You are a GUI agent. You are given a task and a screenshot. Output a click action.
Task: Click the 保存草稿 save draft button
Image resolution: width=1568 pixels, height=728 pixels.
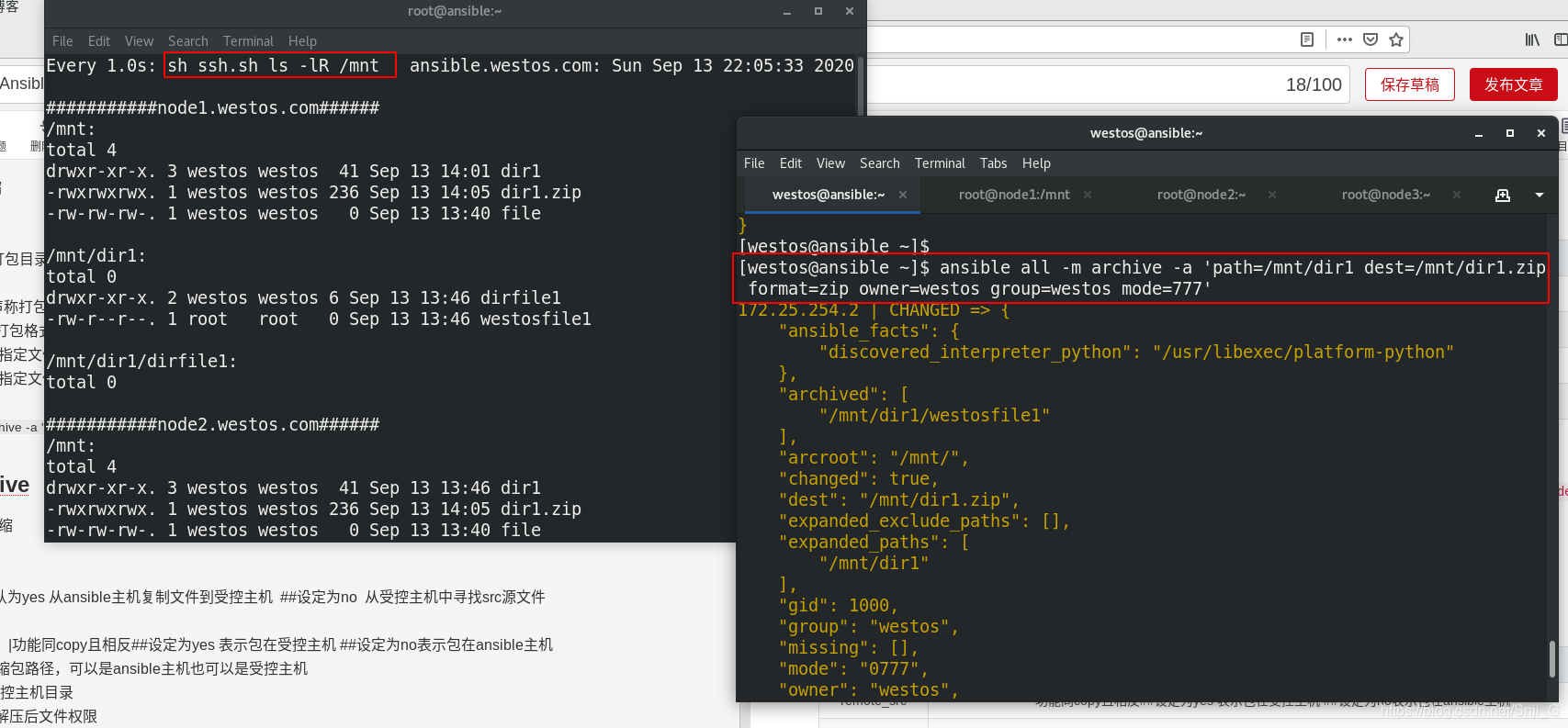tap(1410, 84)
